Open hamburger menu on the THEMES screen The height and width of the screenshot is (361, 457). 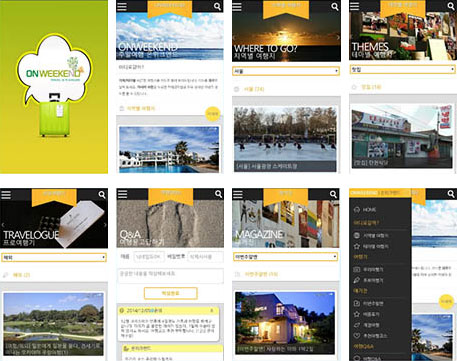coord(354,6)
